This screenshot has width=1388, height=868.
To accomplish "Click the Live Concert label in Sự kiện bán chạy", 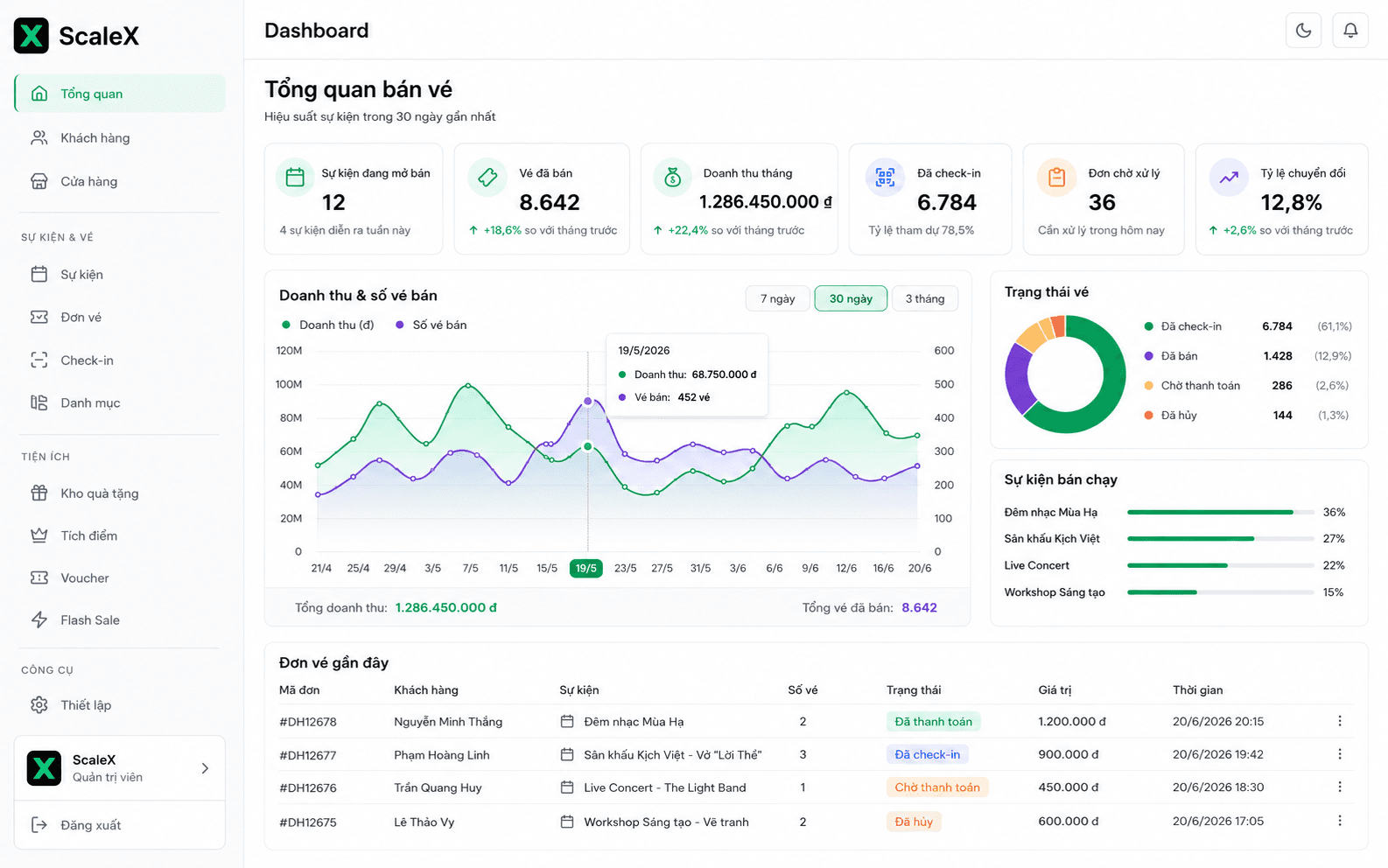I will pos(1037,565).
